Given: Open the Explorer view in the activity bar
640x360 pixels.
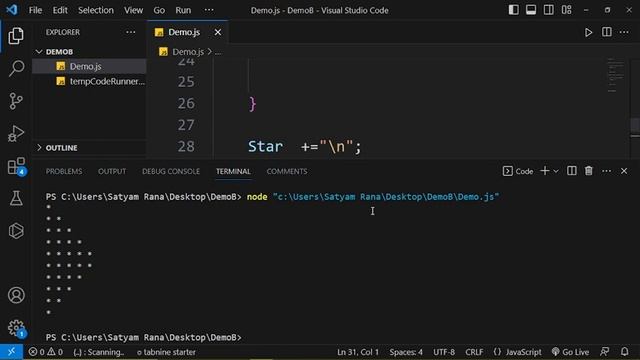Looking at the screenshot, I should tap(16, 36).
